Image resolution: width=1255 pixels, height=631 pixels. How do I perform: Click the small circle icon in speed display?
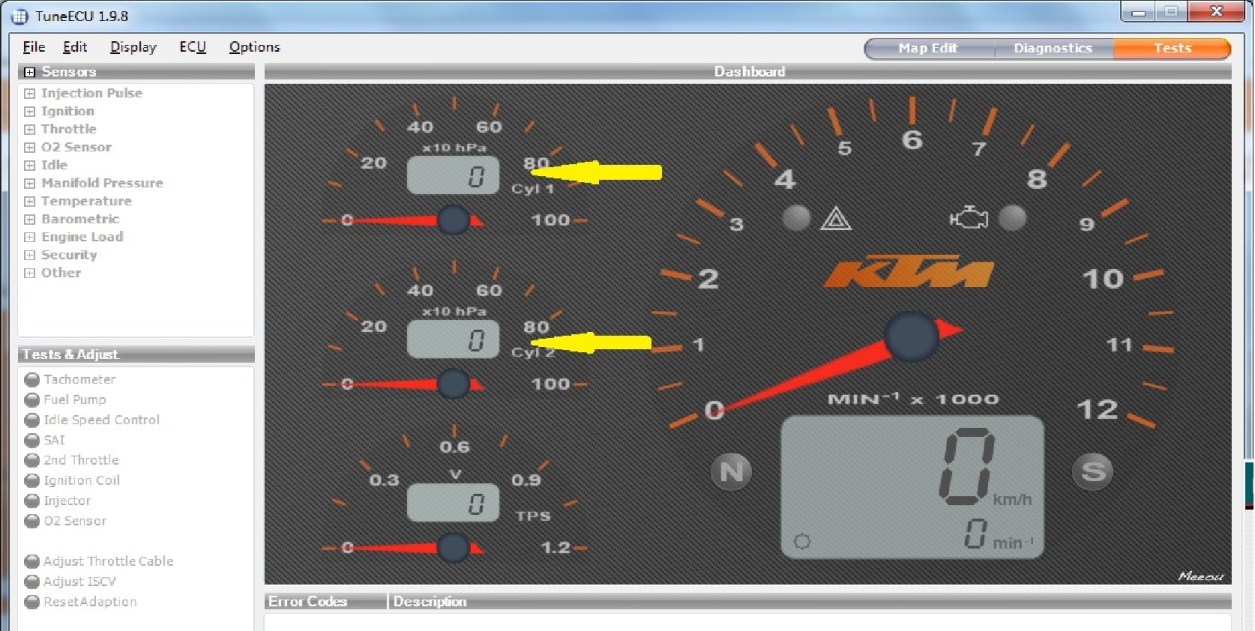[x=802, y=542]
